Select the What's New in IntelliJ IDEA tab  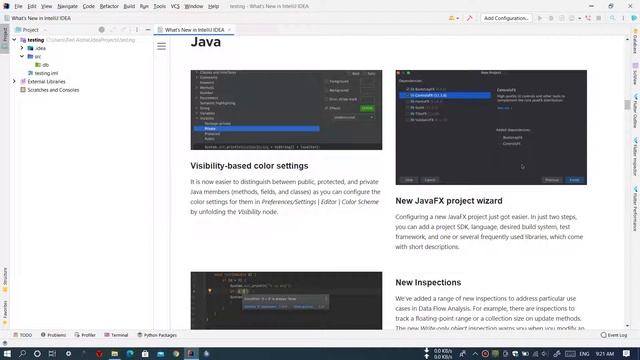[194, 30]
